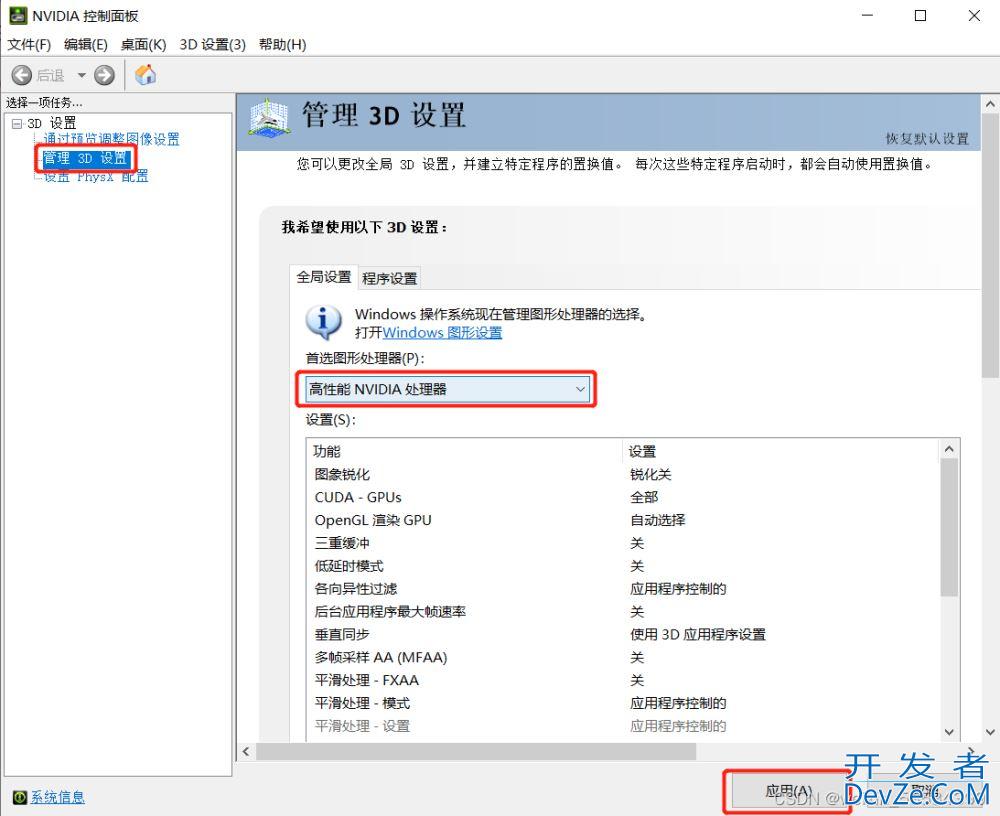
Task: Maximize the NVIDIA control panel window
Action: [920, 15]
